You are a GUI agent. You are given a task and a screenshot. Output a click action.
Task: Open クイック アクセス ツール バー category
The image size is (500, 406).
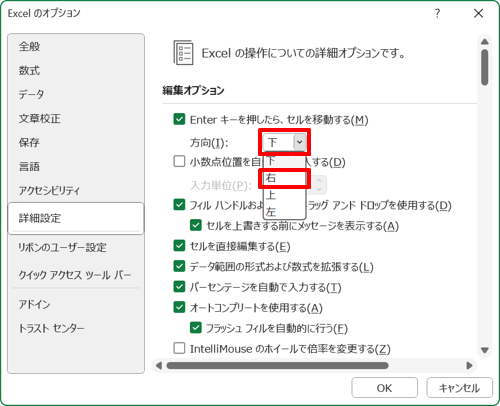coord(75,275)
